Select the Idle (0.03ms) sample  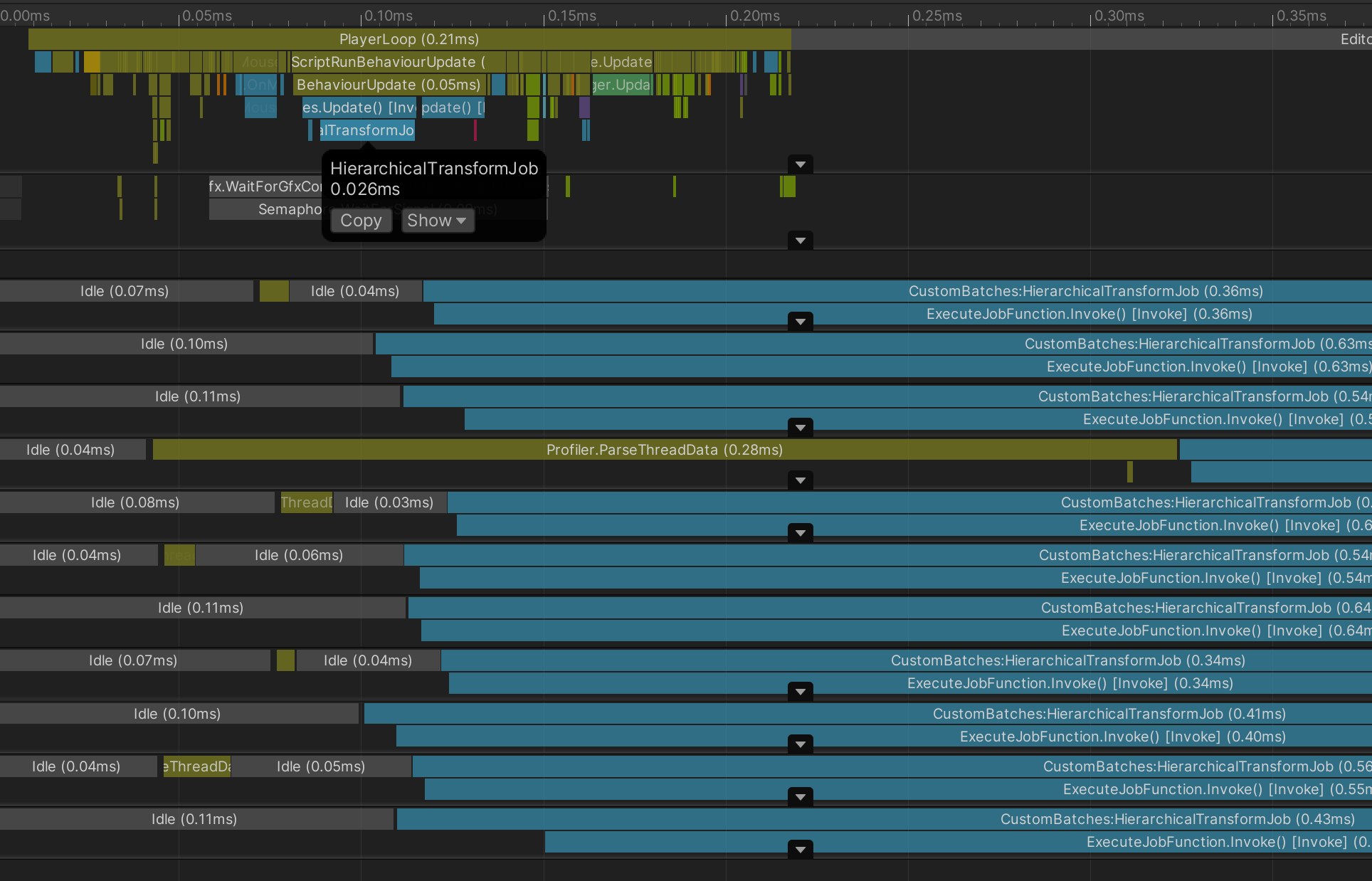(x=389, y=502)
